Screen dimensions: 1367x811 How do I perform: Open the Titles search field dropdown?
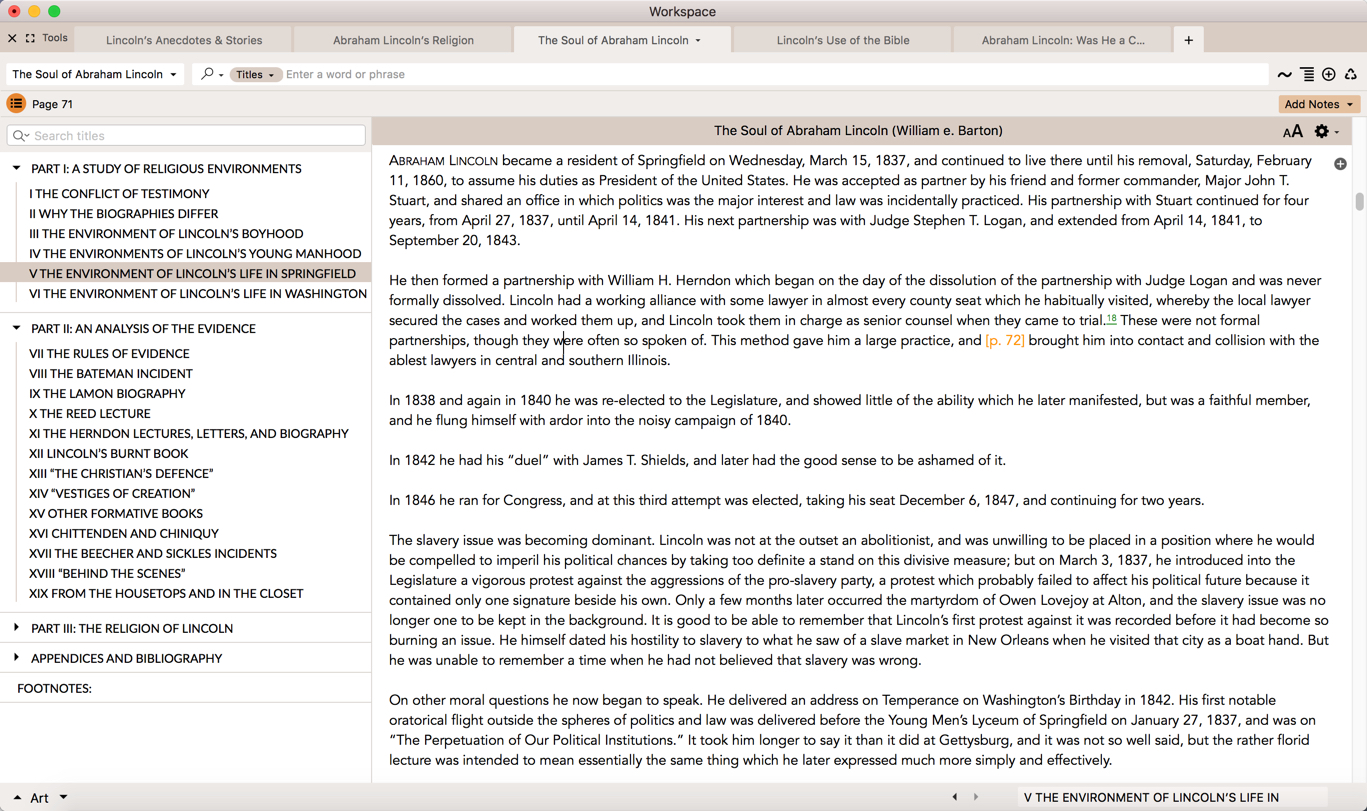coord(255,74)
